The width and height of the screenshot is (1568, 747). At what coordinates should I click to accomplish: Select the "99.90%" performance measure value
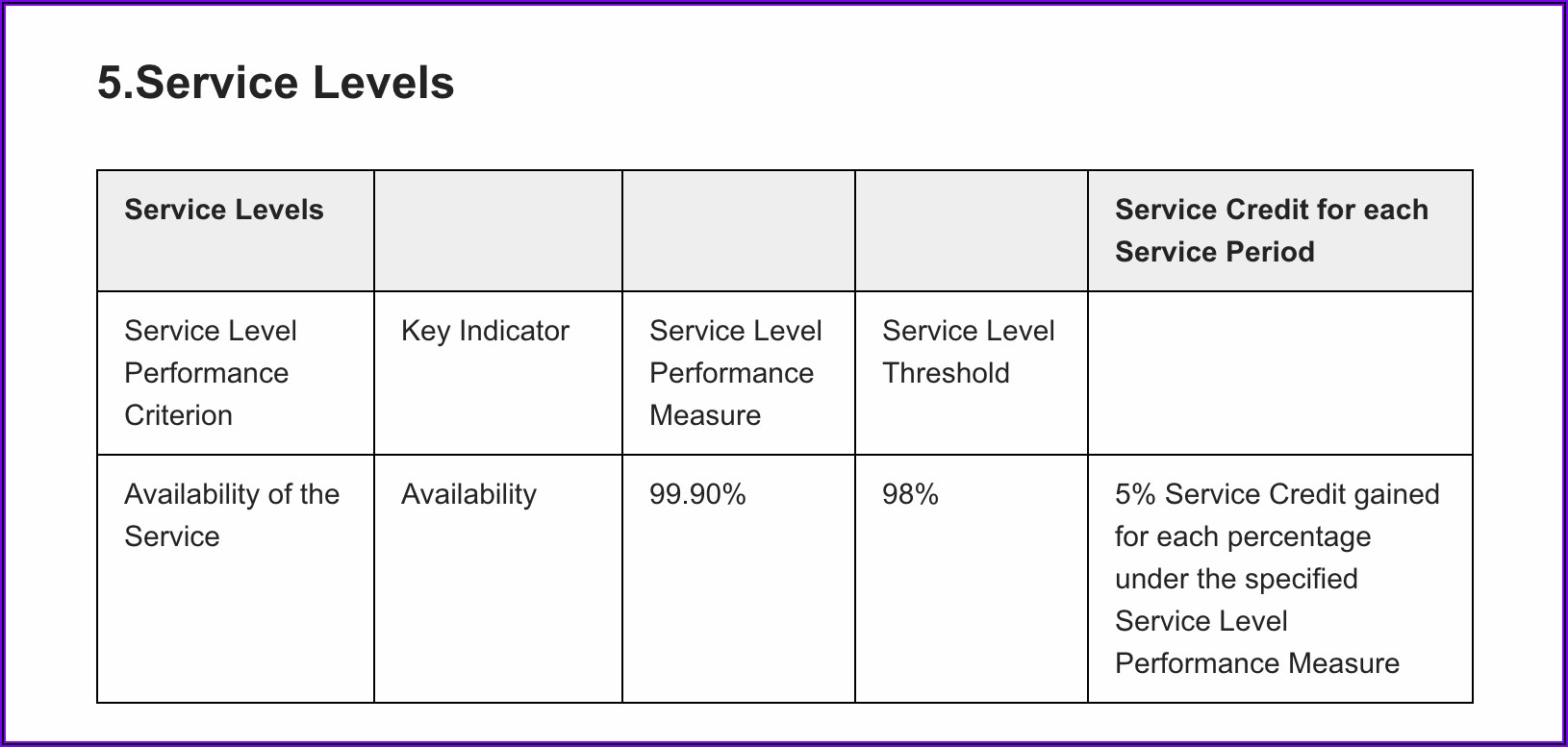[x=697, y=495]
